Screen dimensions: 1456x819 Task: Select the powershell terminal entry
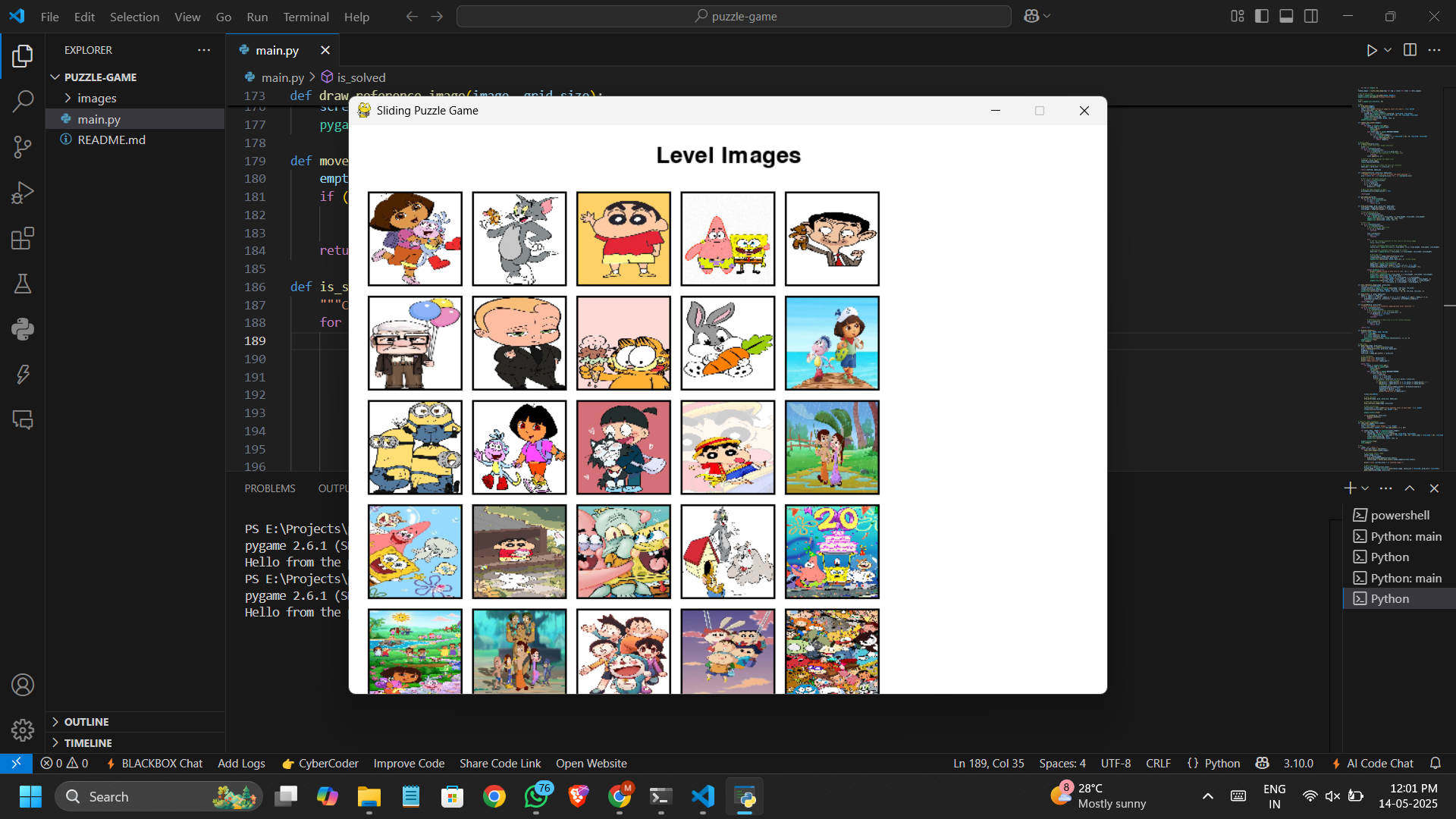click(x=1400, y=515)
